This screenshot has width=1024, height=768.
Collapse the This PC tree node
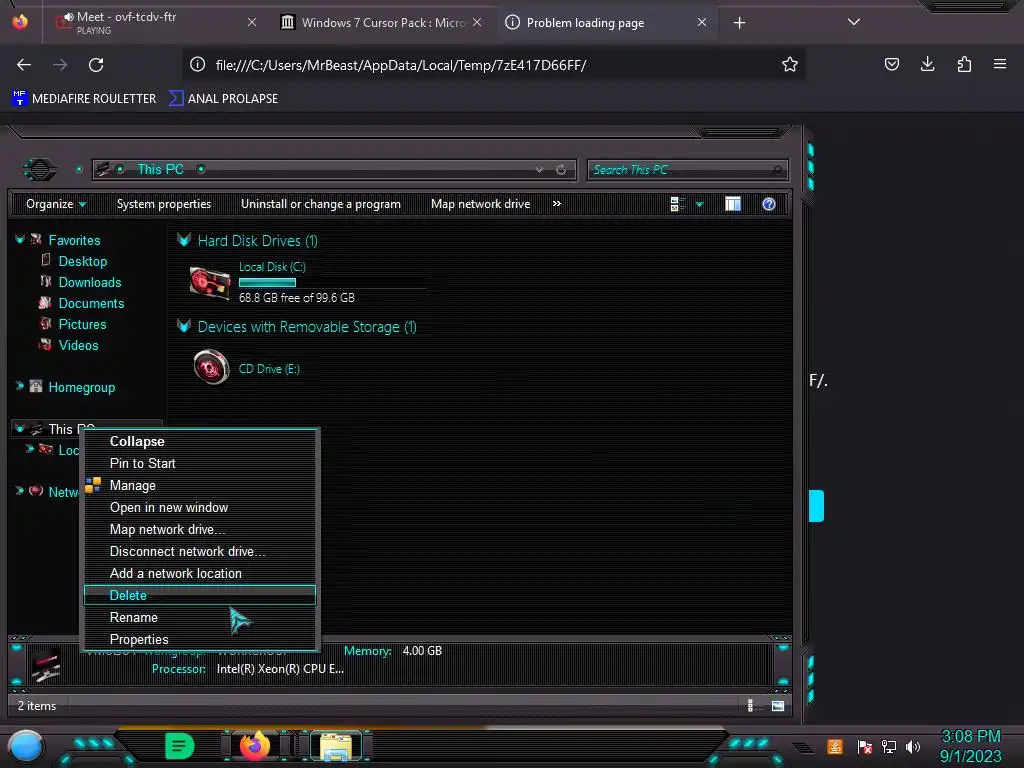(x=20, y=429)
